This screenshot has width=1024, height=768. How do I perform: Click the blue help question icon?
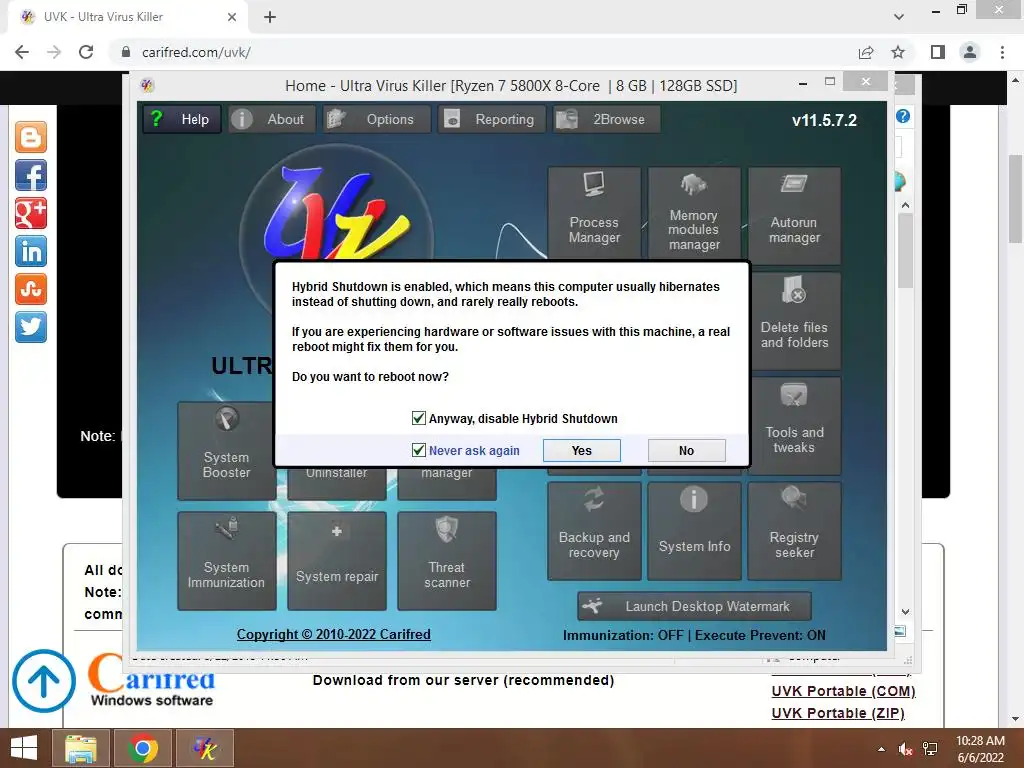click(903, 116)
